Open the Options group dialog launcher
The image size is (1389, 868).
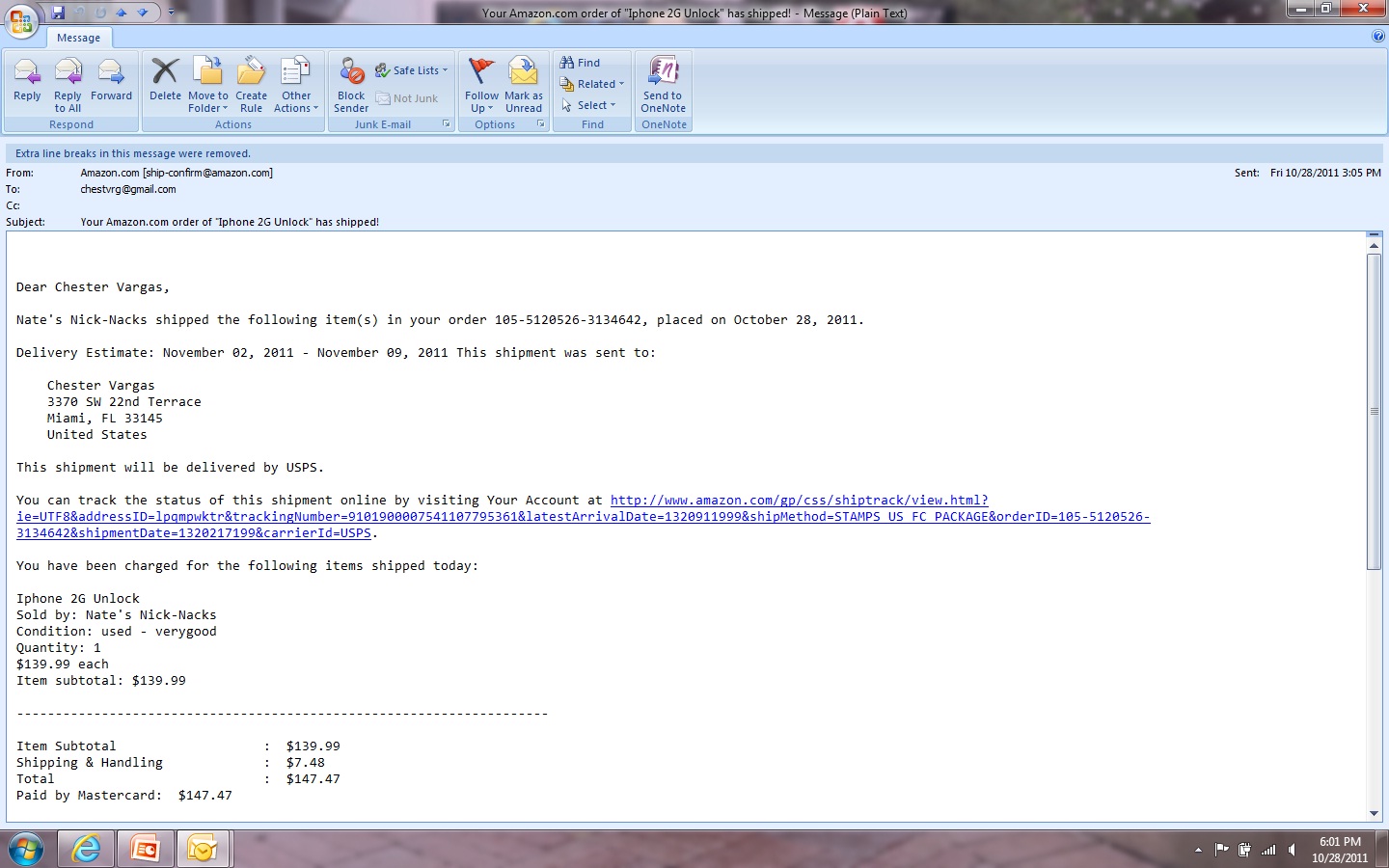point(541,124)
